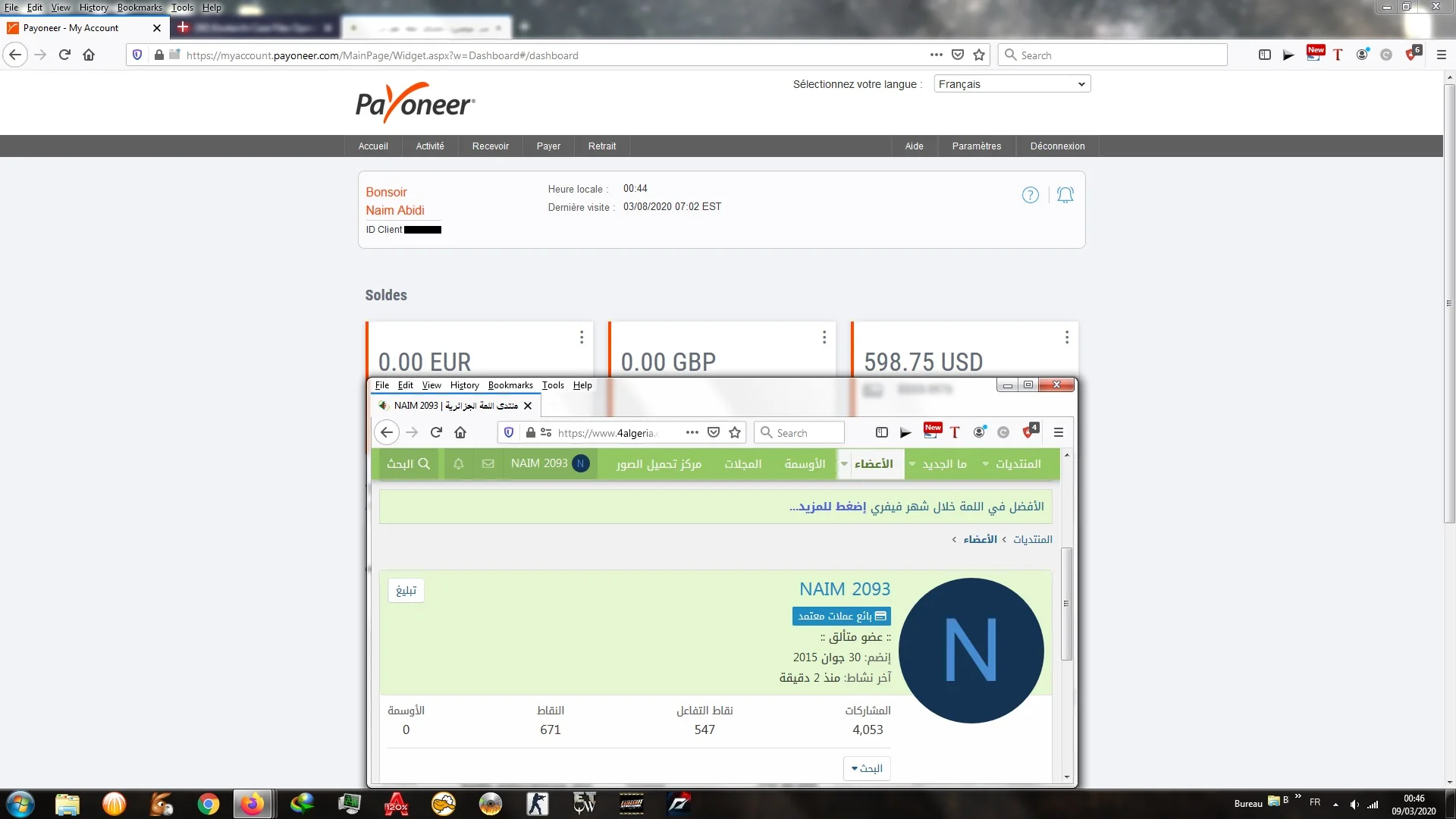The width and height of the screenshot is (1456, 819).
Task: Click the forum alerts bell icon
Action: 459,463
